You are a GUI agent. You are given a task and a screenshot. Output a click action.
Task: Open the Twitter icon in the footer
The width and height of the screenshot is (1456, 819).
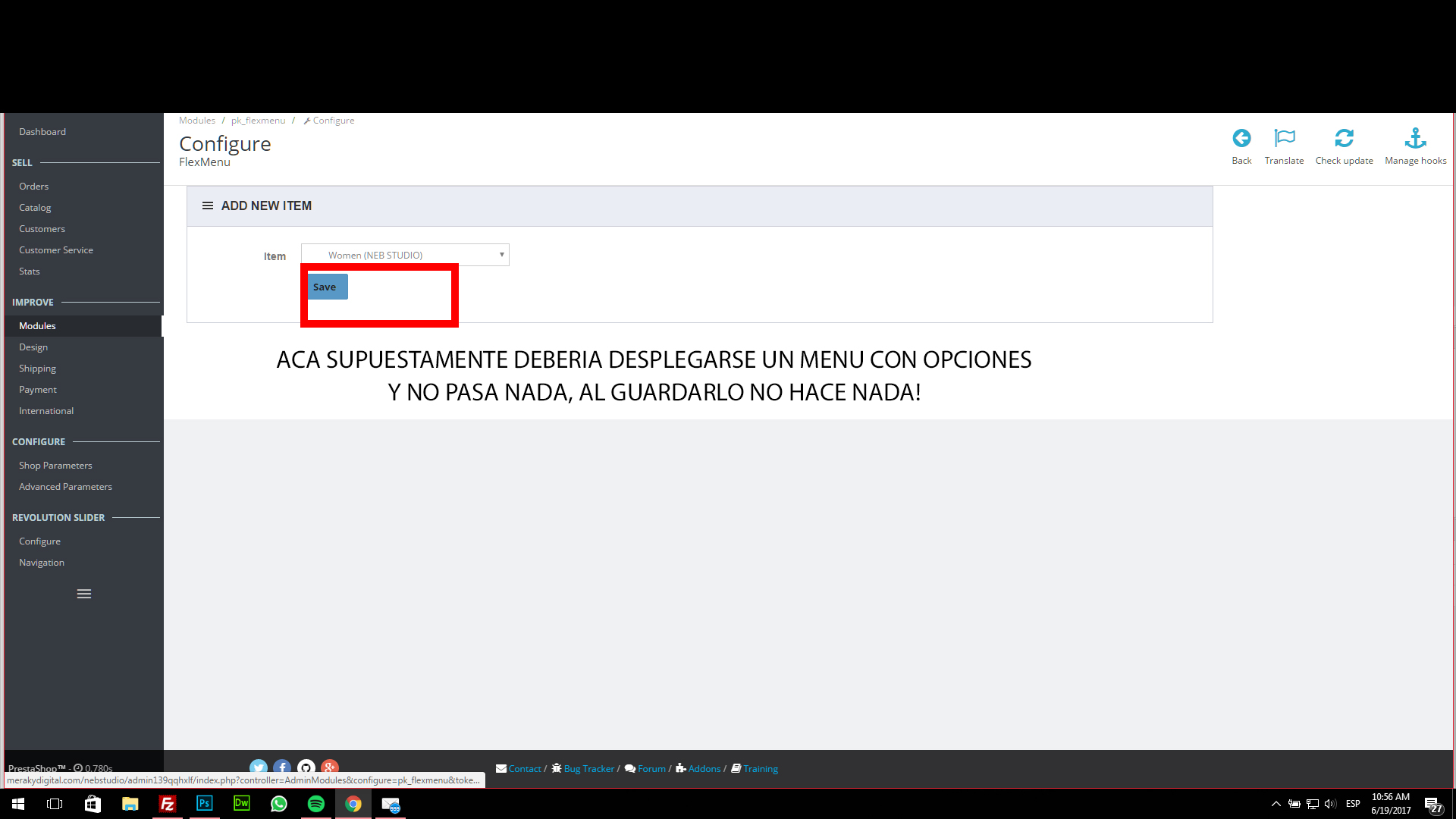[x=259, y=767]
